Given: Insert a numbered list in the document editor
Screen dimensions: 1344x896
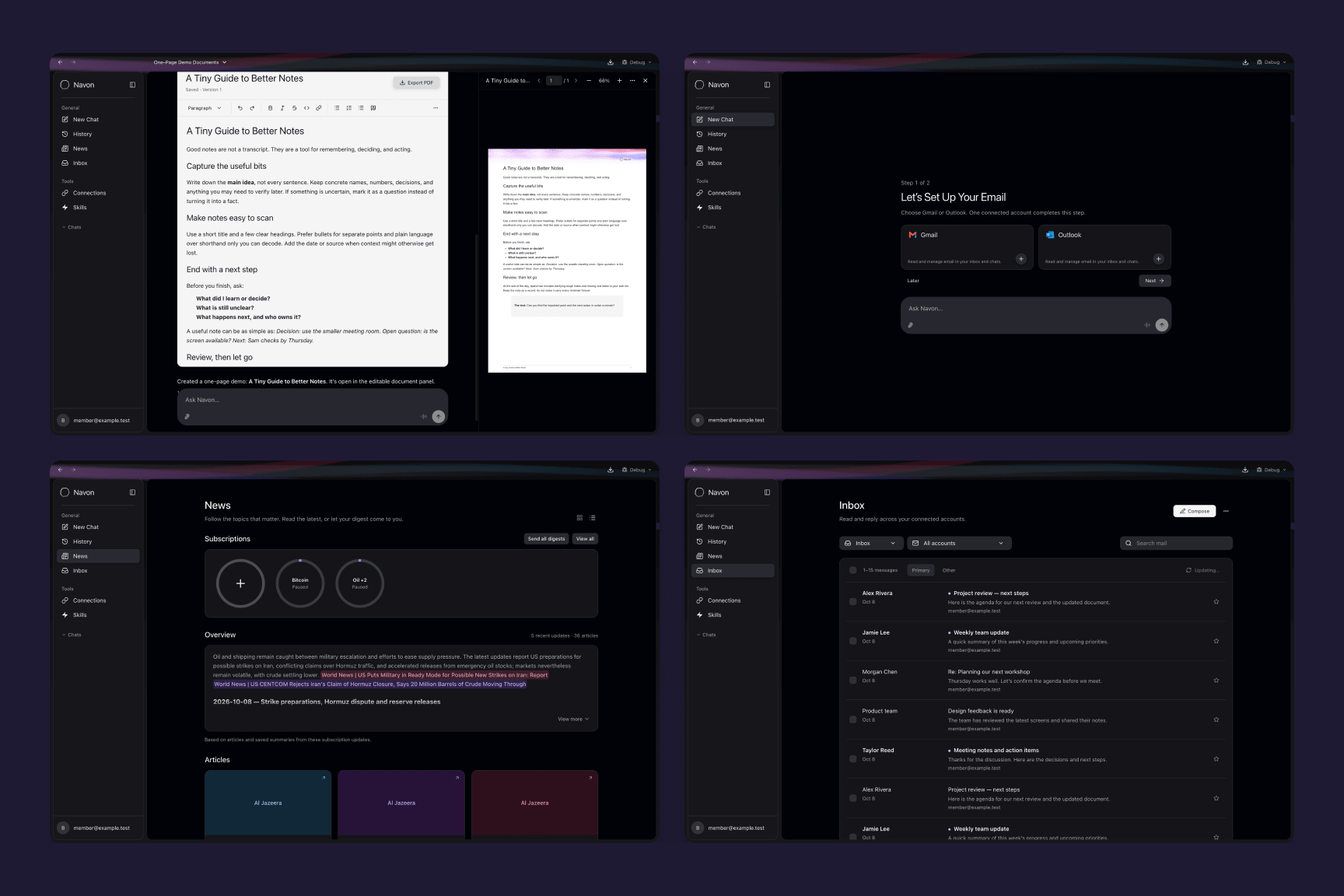Looking at the screenshot, I should pos(348,108).
